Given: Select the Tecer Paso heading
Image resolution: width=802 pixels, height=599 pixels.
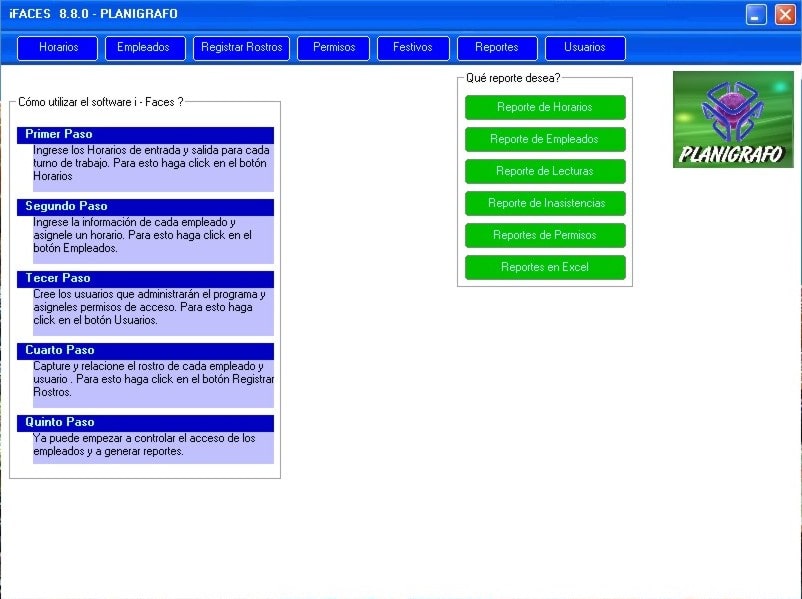Looking at the screenshot, I should (x=146, y=279).
